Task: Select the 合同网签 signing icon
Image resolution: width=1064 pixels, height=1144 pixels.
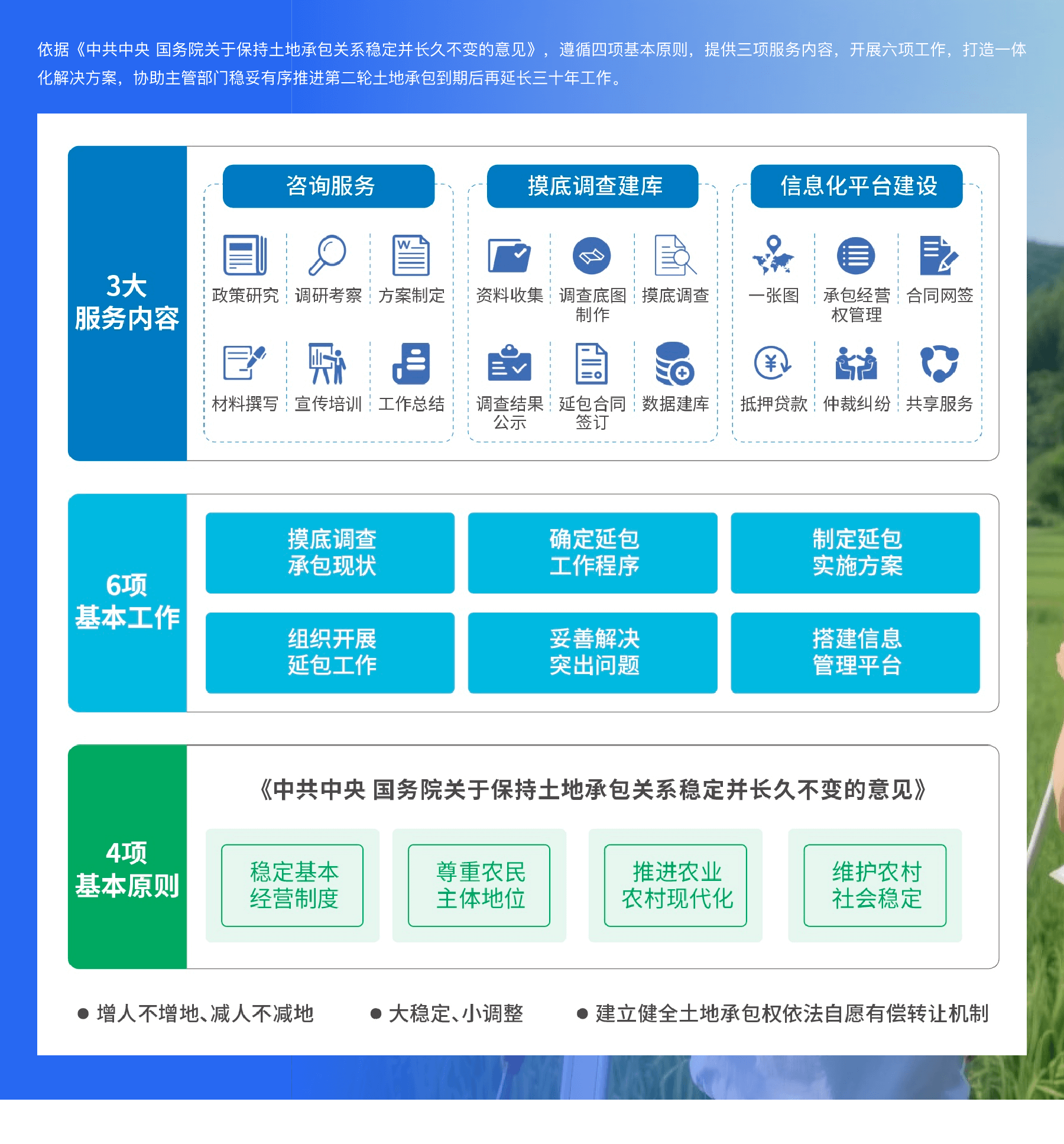Action: [x=939, y=255]
